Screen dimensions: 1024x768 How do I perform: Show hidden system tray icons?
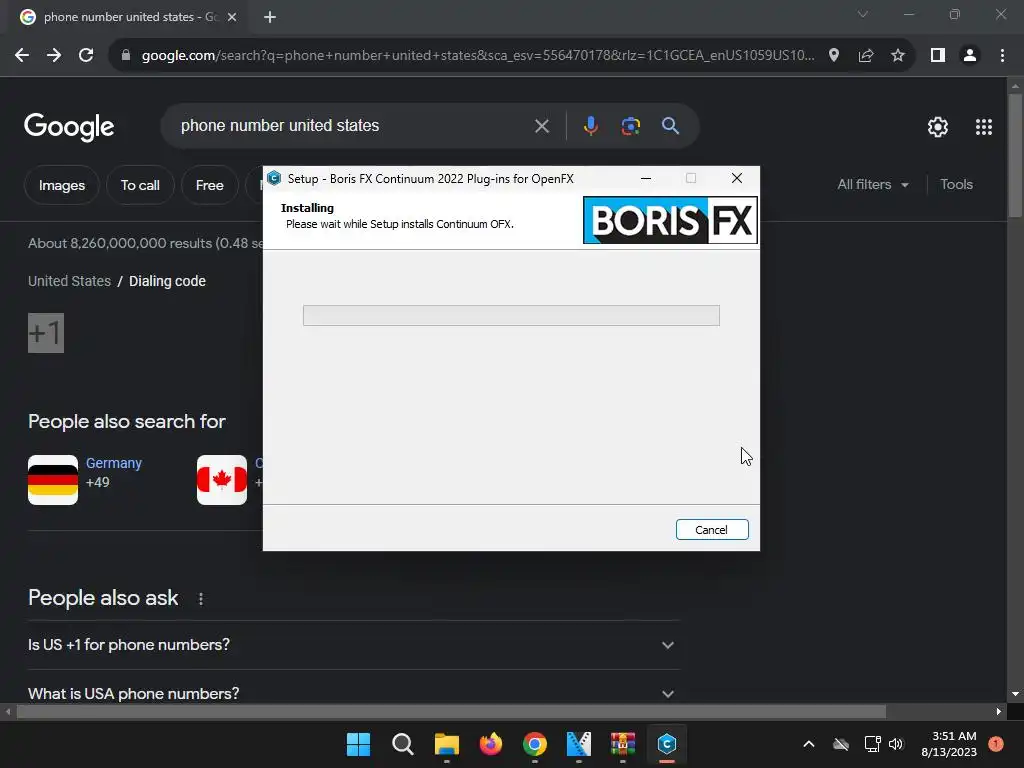pos(808,744)
